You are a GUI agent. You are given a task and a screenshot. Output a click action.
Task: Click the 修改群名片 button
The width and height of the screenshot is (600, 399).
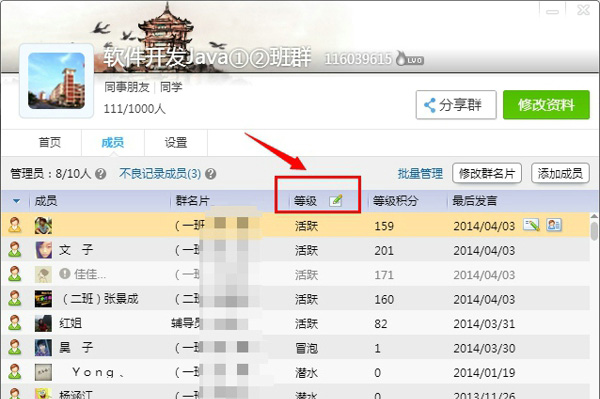(487, 173)
